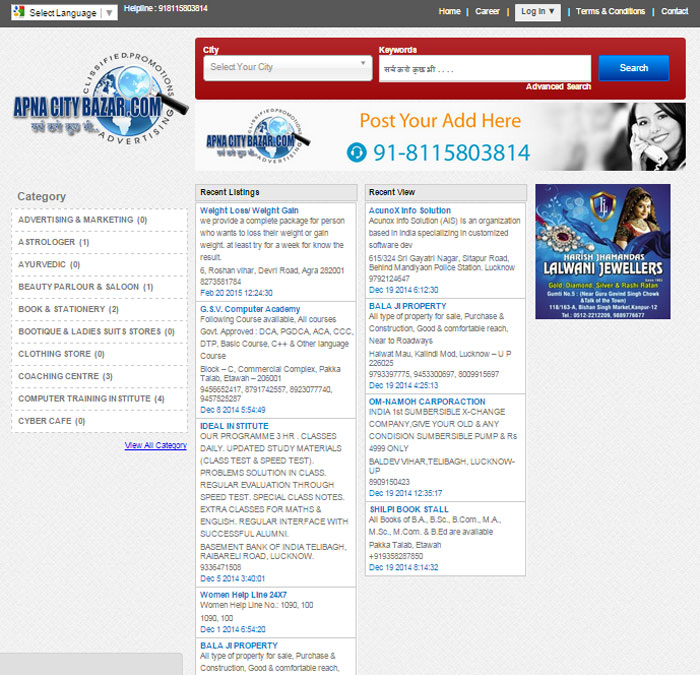700x675 pixels.
Task: Click phone number 9792124647
Action: tap(389, 279)
